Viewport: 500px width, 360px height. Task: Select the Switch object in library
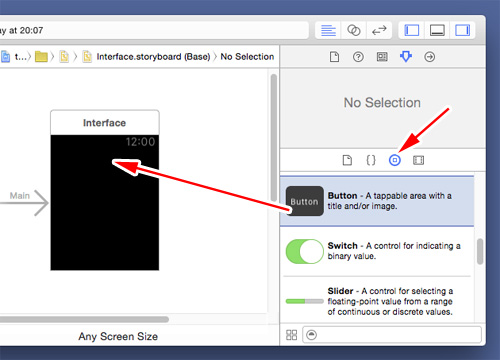click(377, 251)
